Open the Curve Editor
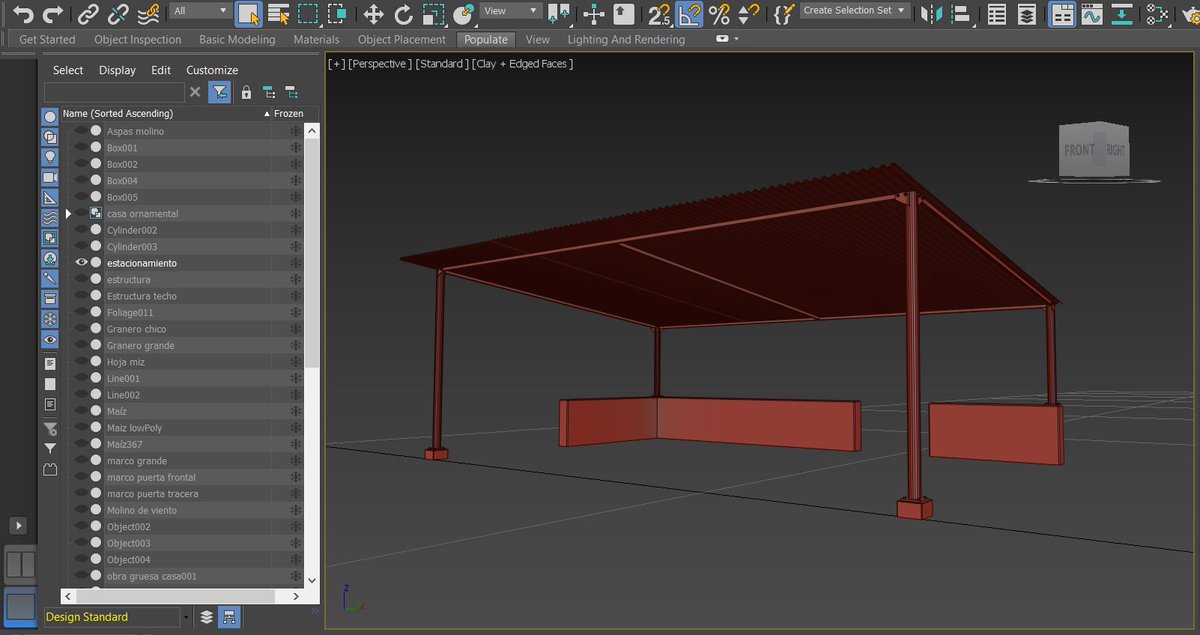 point(1091,14)
